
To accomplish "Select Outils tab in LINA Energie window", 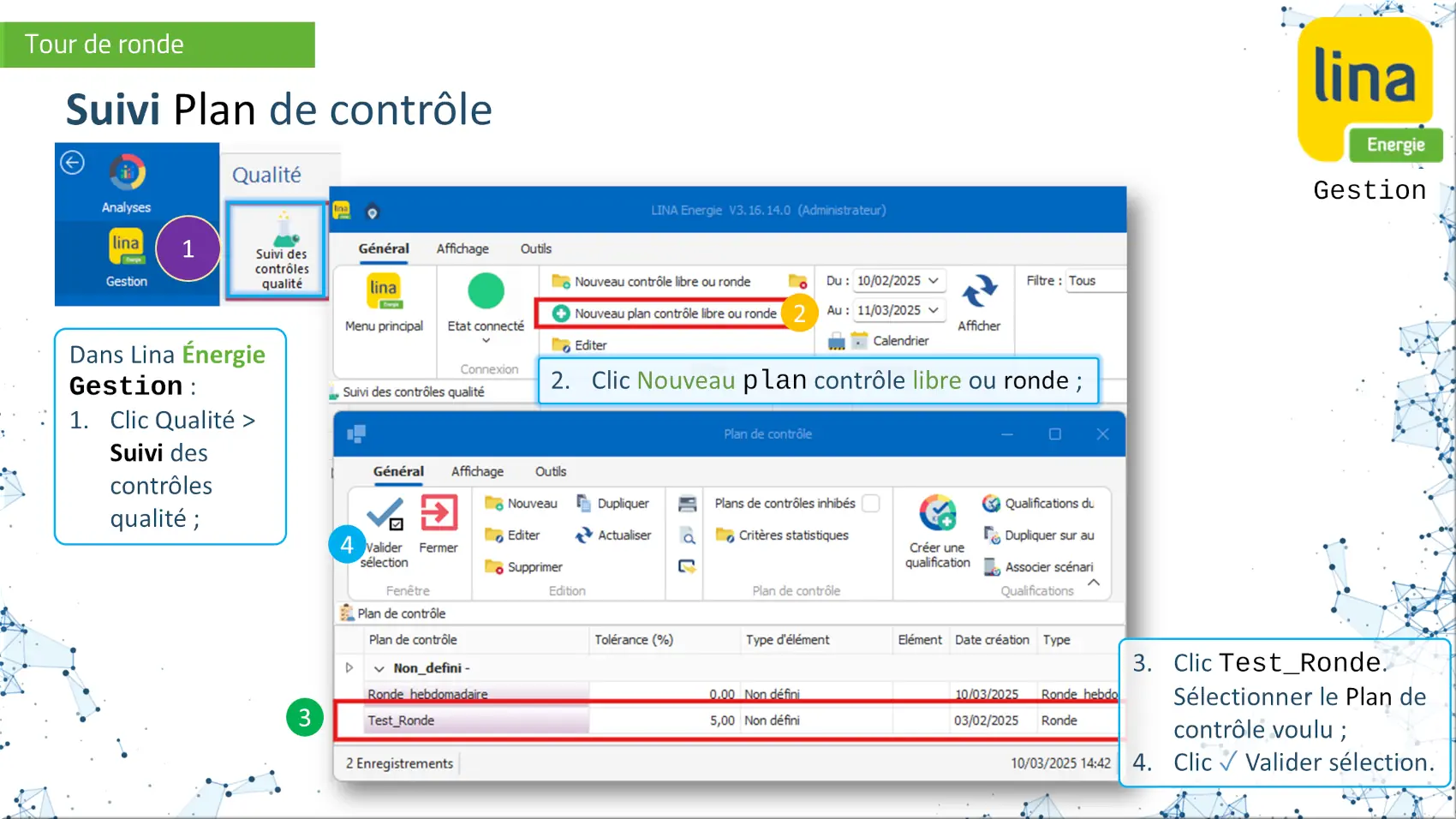I will point(536,248).
